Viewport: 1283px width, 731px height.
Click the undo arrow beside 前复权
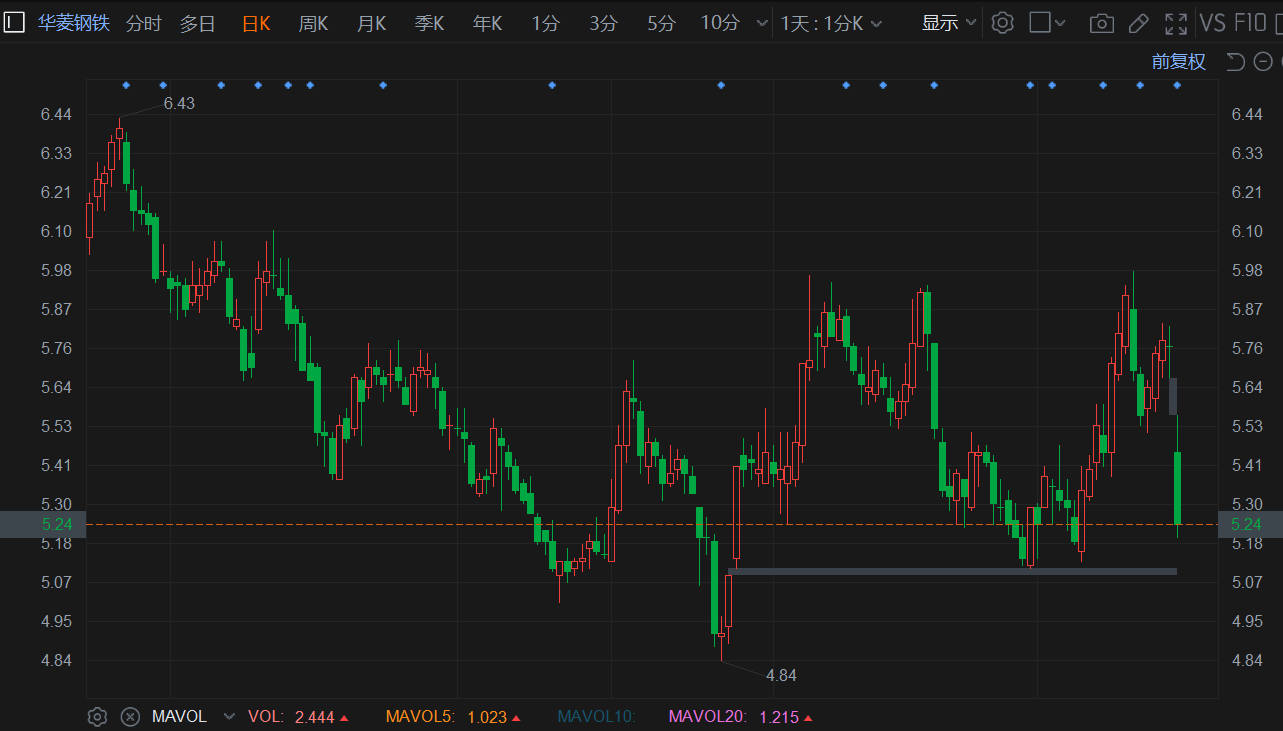click(1235, 62)
